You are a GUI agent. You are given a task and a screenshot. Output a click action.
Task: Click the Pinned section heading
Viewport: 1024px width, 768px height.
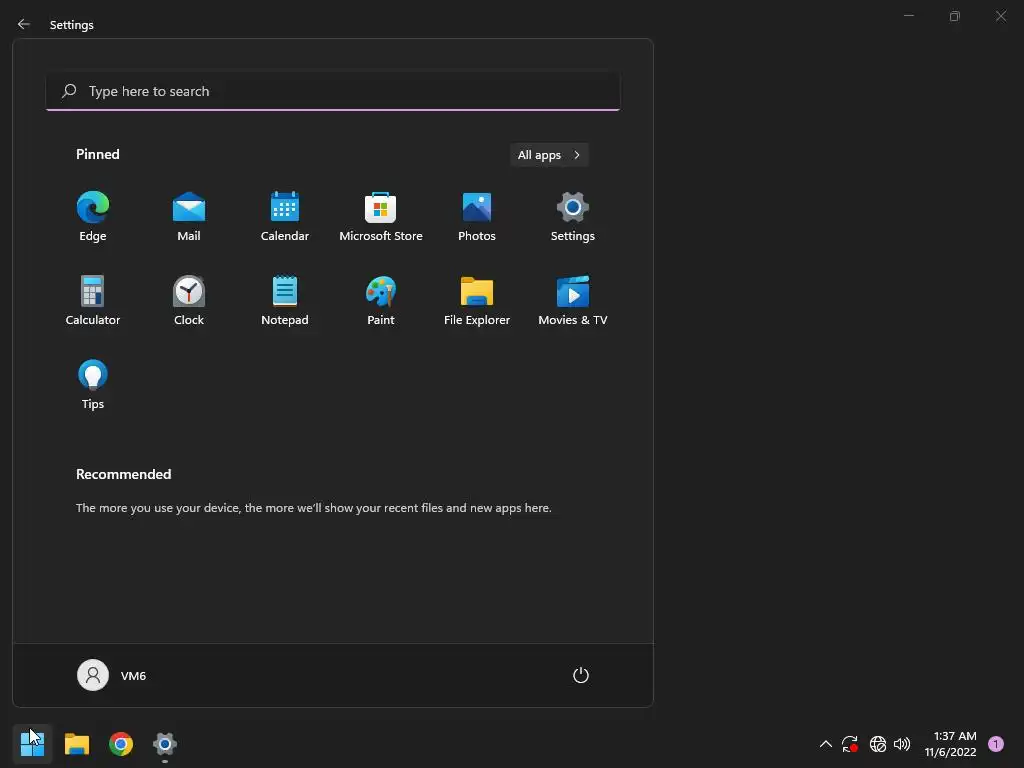98,154
